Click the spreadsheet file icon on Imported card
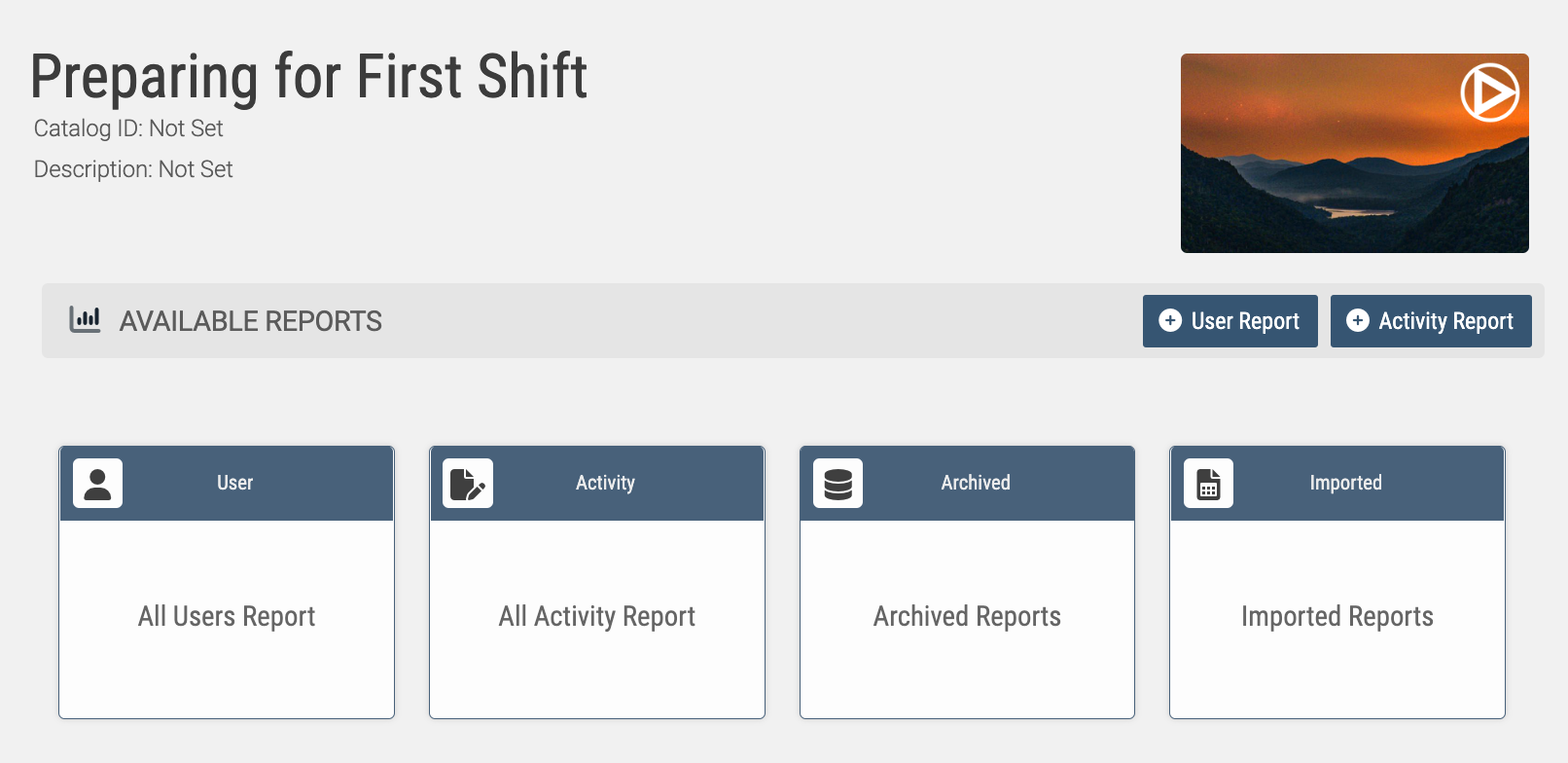 point(1208,484)
